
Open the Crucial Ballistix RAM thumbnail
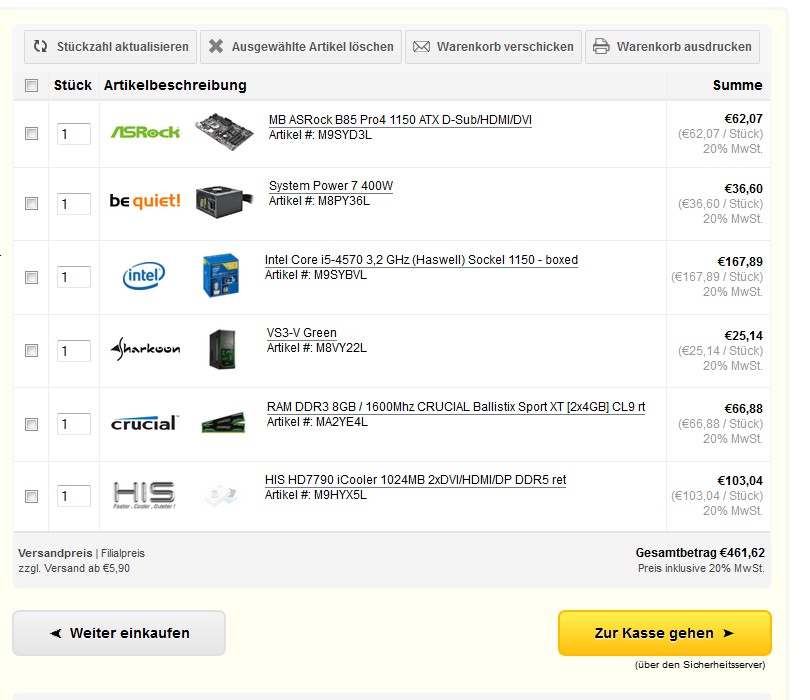point(223,422)
